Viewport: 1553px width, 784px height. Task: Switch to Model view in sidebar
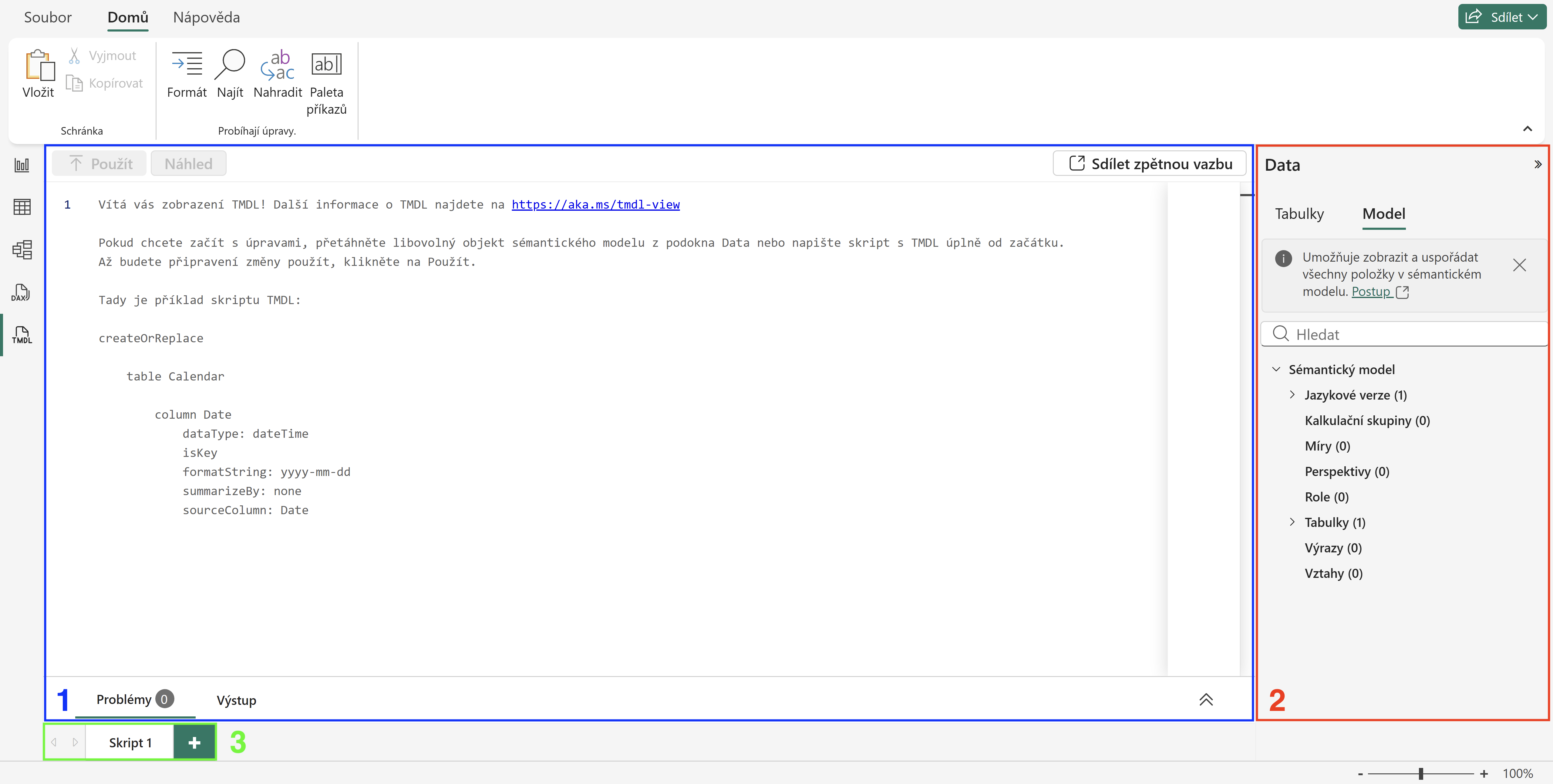22,250
